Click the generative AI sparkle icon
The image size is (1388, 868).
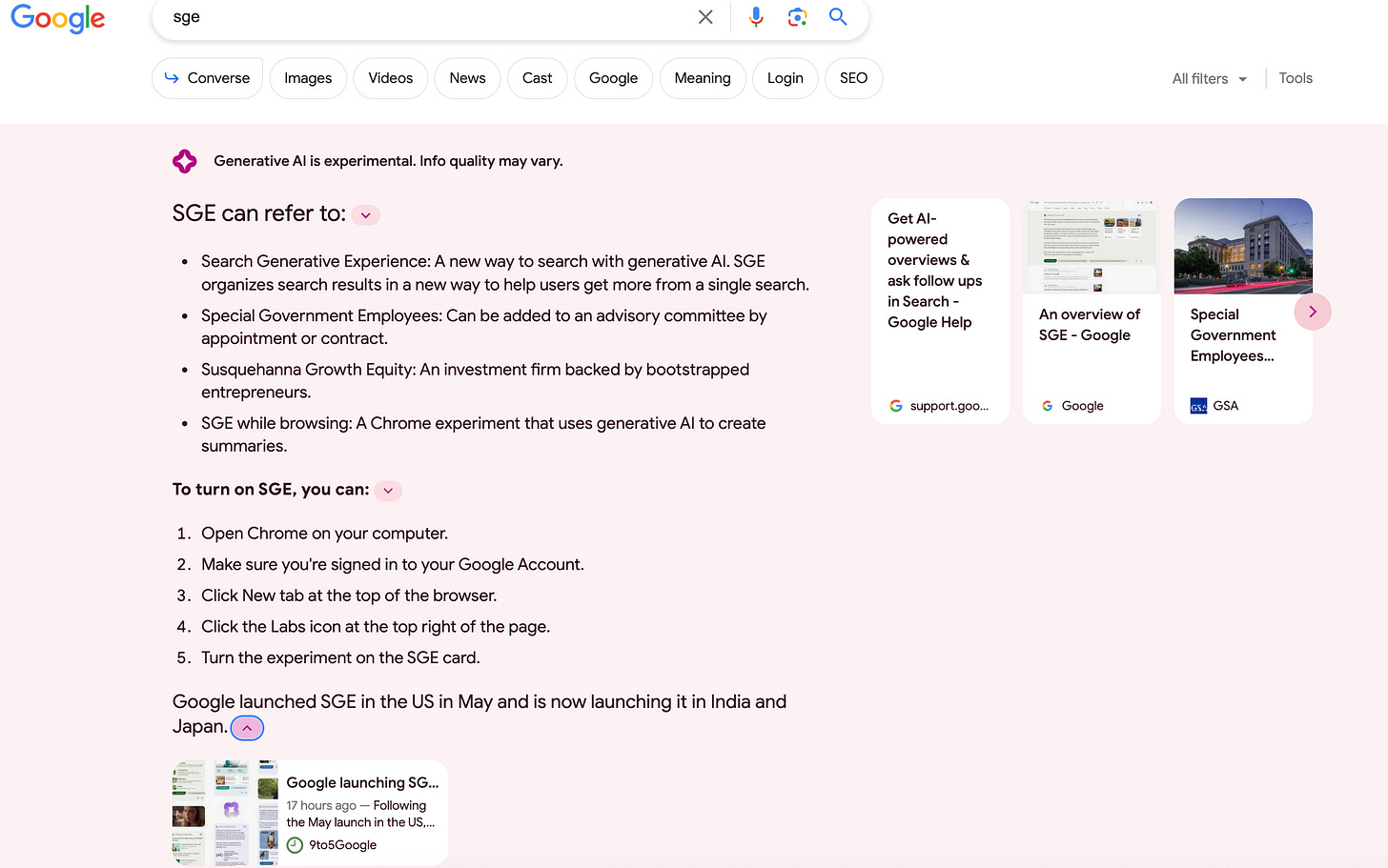pos(185,161)
